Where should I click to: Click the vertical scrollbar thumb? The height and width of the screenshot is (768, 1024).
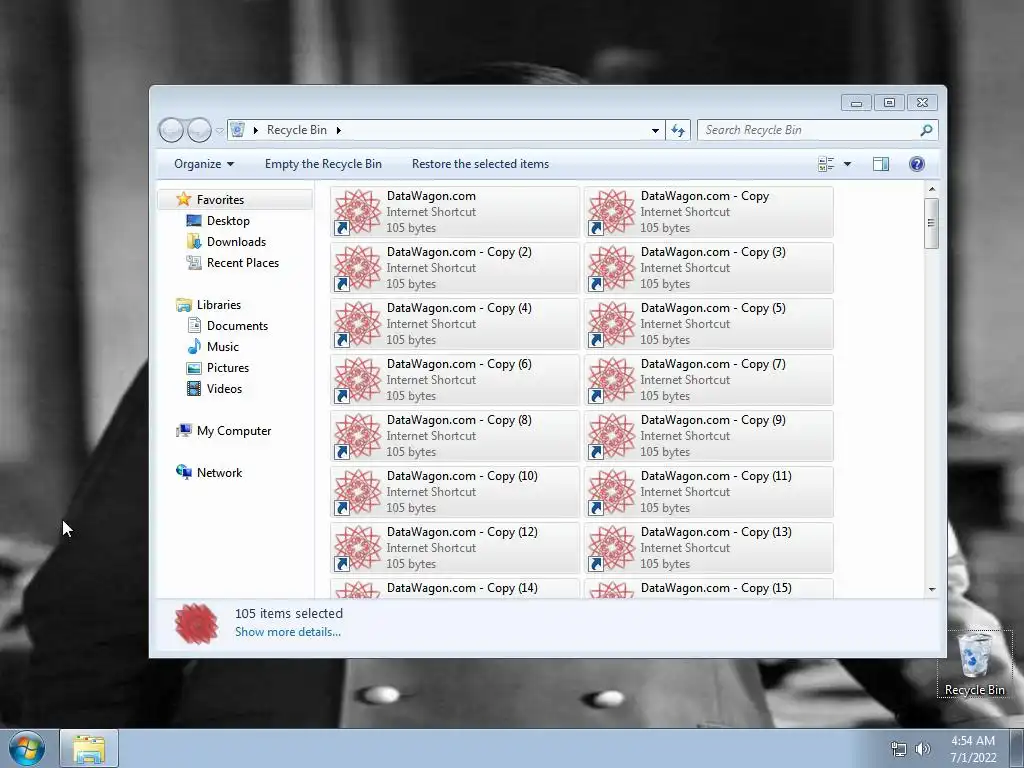(x=932, y=223)
